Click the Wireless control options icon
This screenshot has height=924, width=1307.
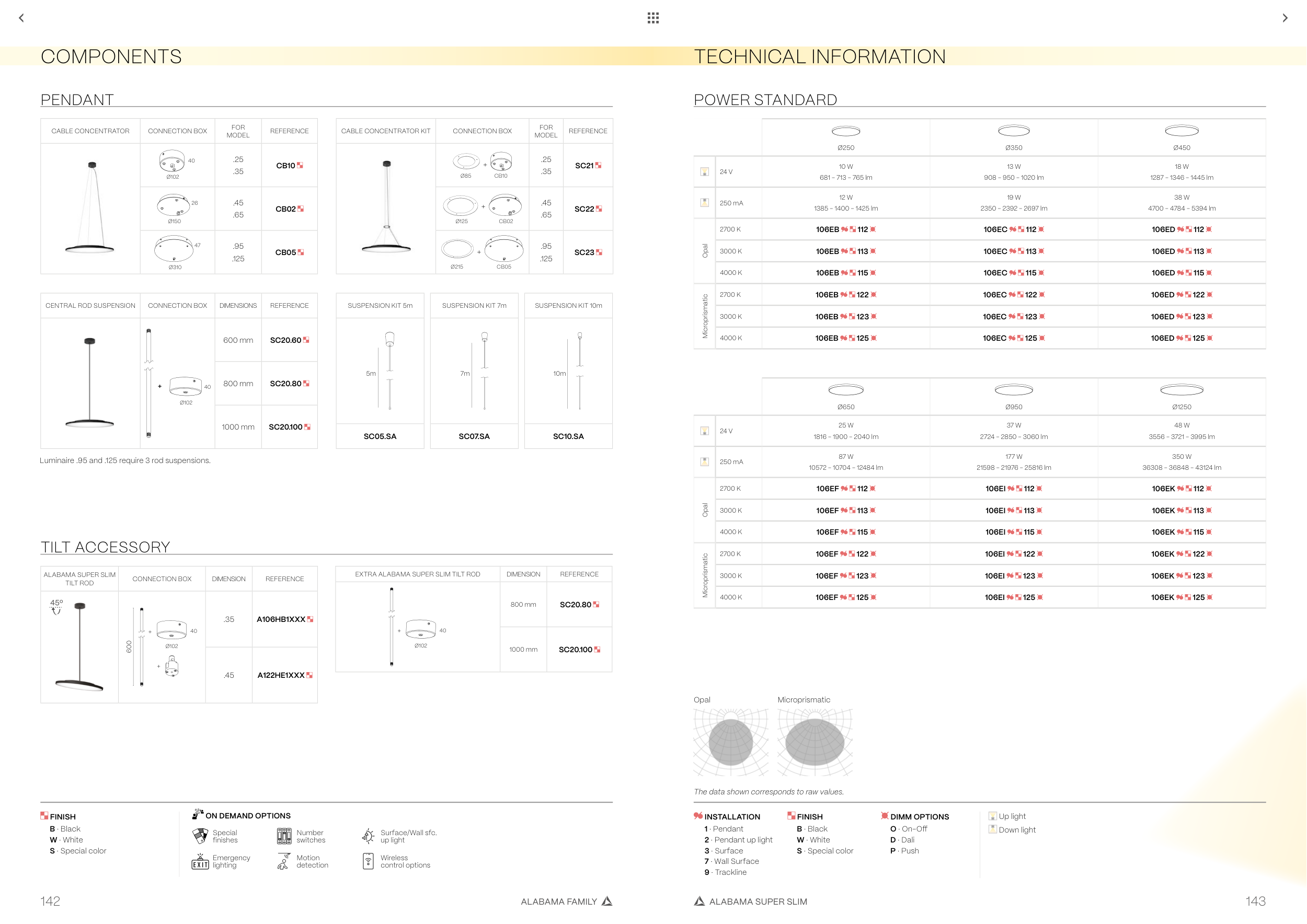coord(368,861)
